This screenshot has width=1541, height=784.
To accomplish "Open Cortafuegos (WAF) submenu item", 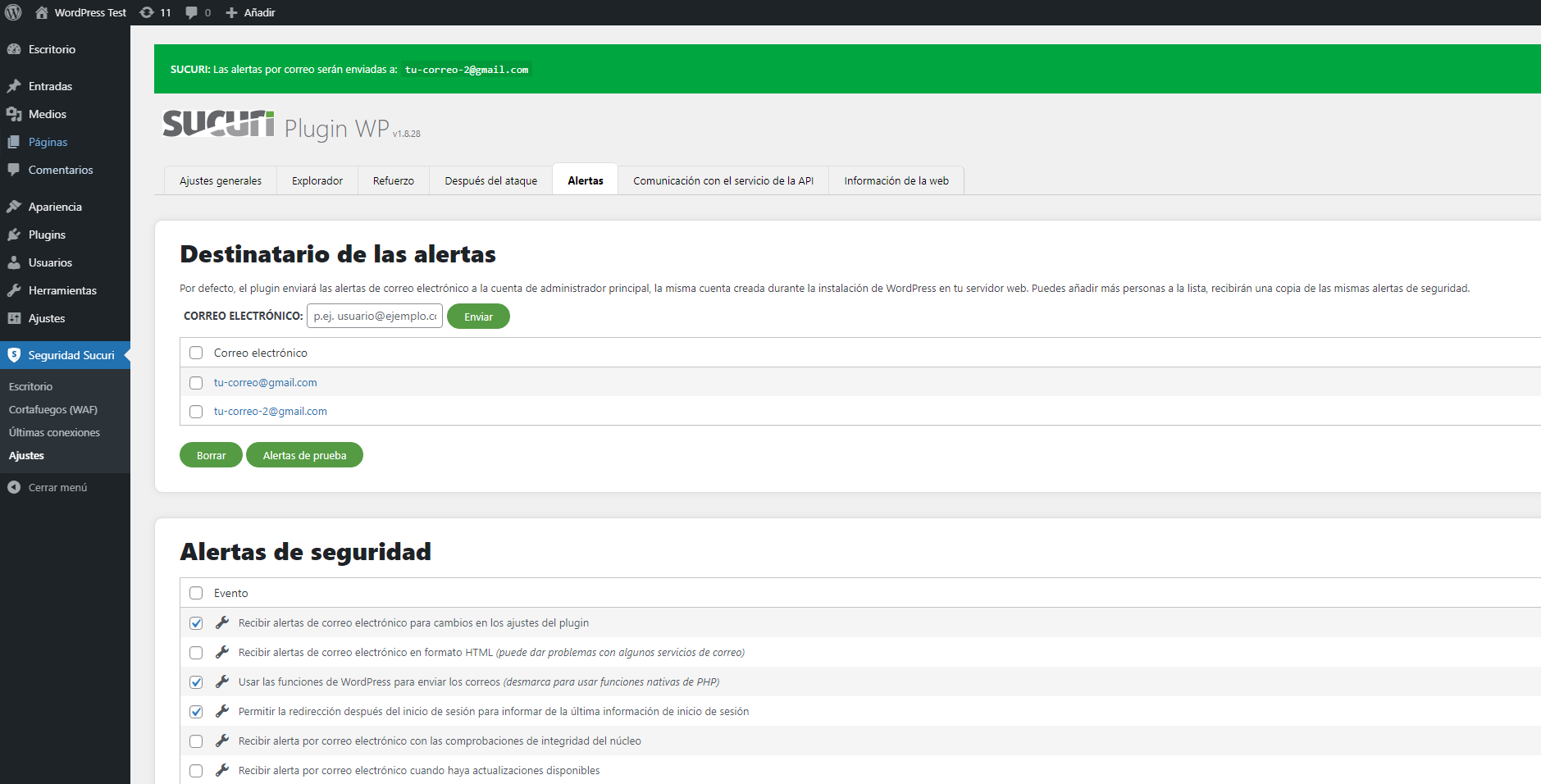I will 53,409.
